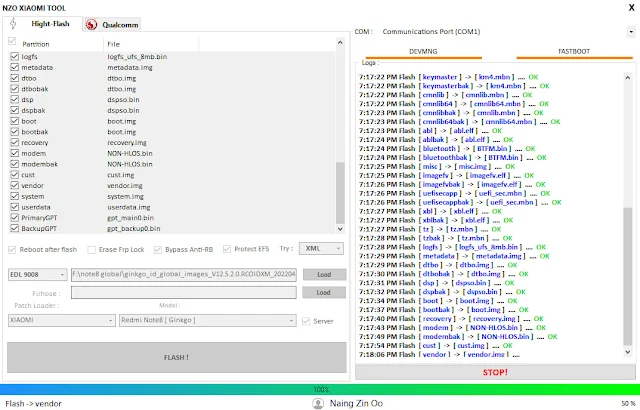Click the partition list scrollbar thumb
This screenshot has height=410, width=640.
coord(340,193)
